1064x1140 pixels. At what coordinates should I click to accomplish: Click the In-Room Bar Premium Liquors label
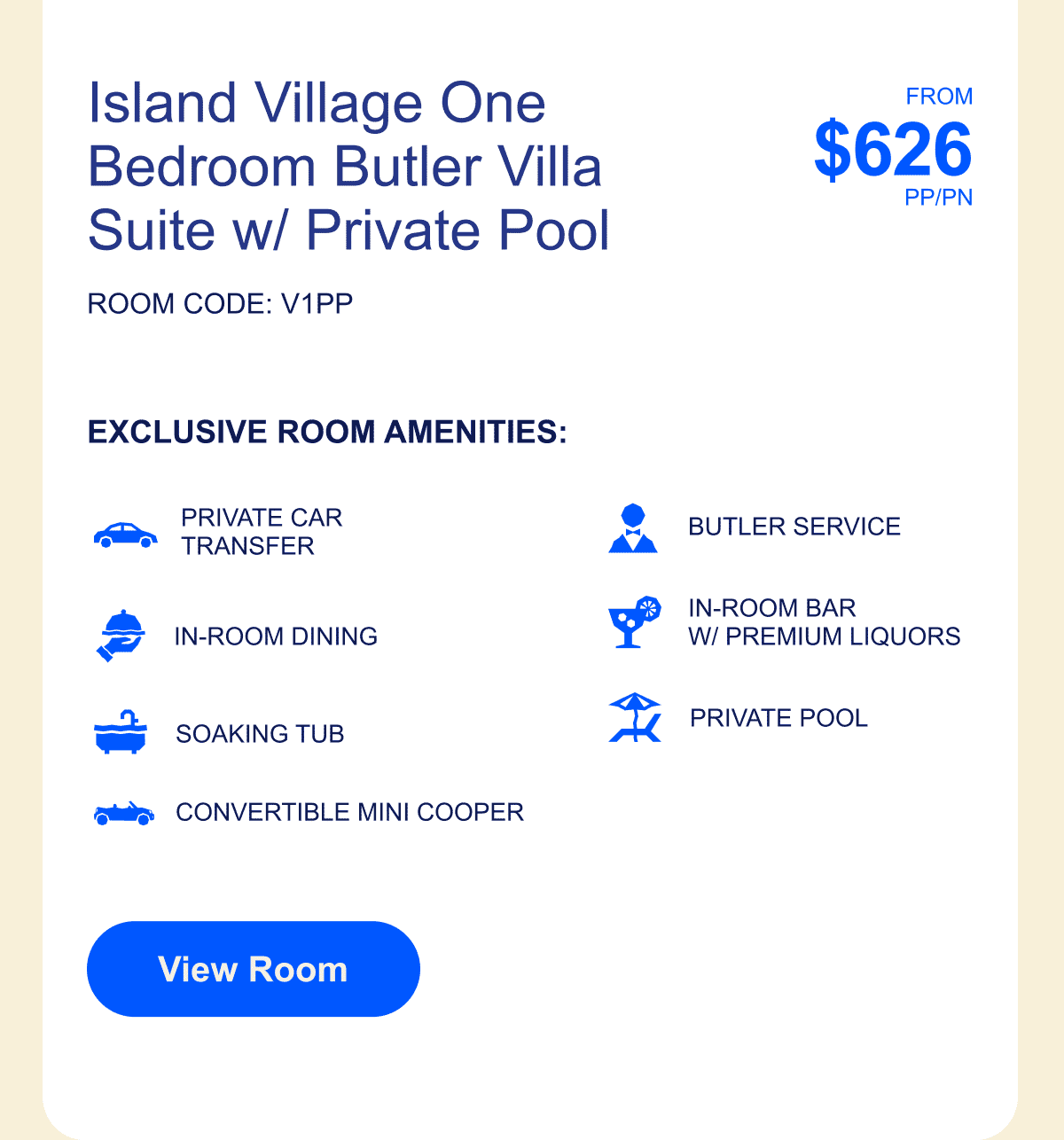point(825,622)
